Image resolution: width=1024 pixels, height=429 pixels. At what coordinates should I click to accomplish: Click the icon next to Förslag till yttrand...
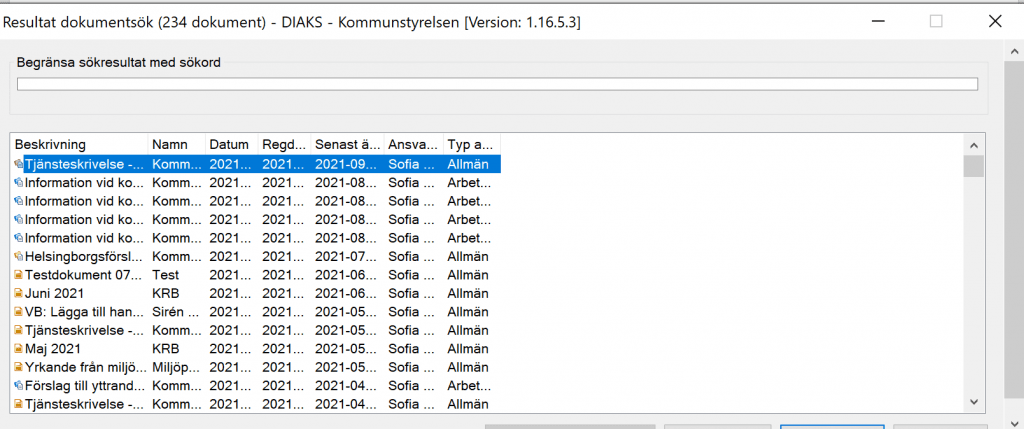tap(18, 385)
